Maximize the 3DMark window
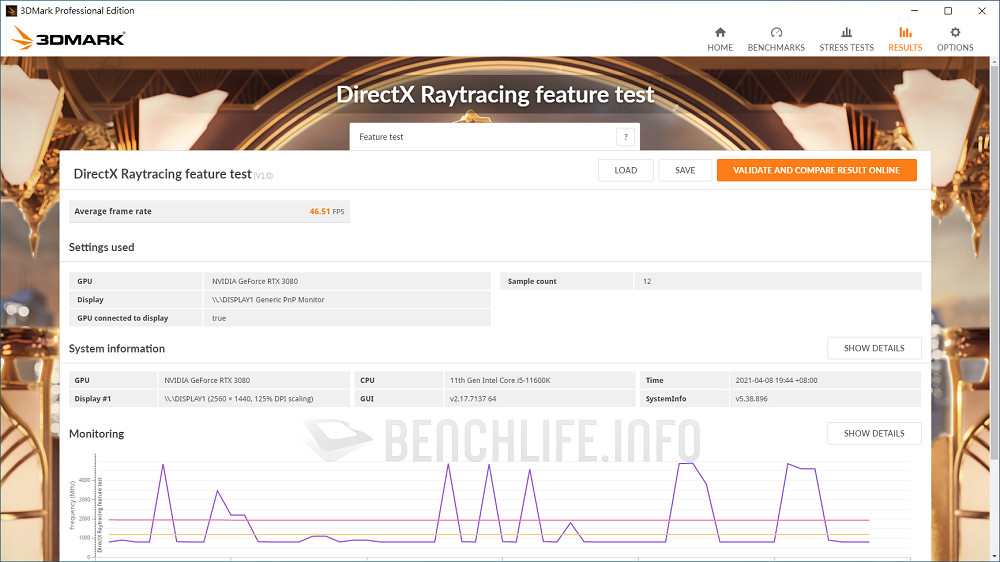 coord(948,11)
